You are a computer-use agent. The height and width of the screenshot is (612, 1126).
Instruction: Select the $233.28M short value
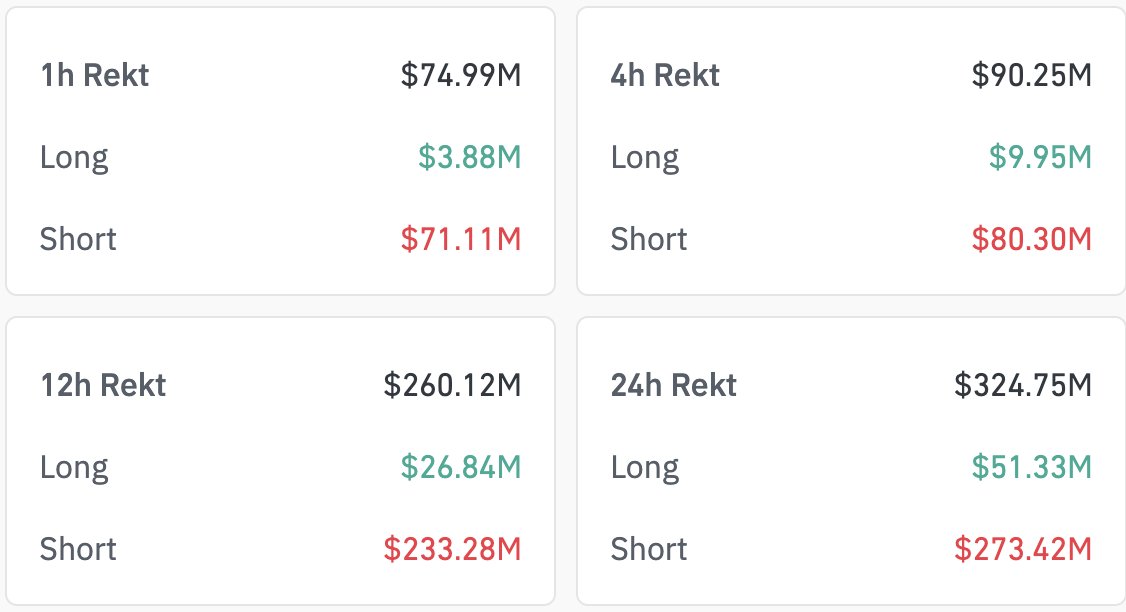coord(452,549)
